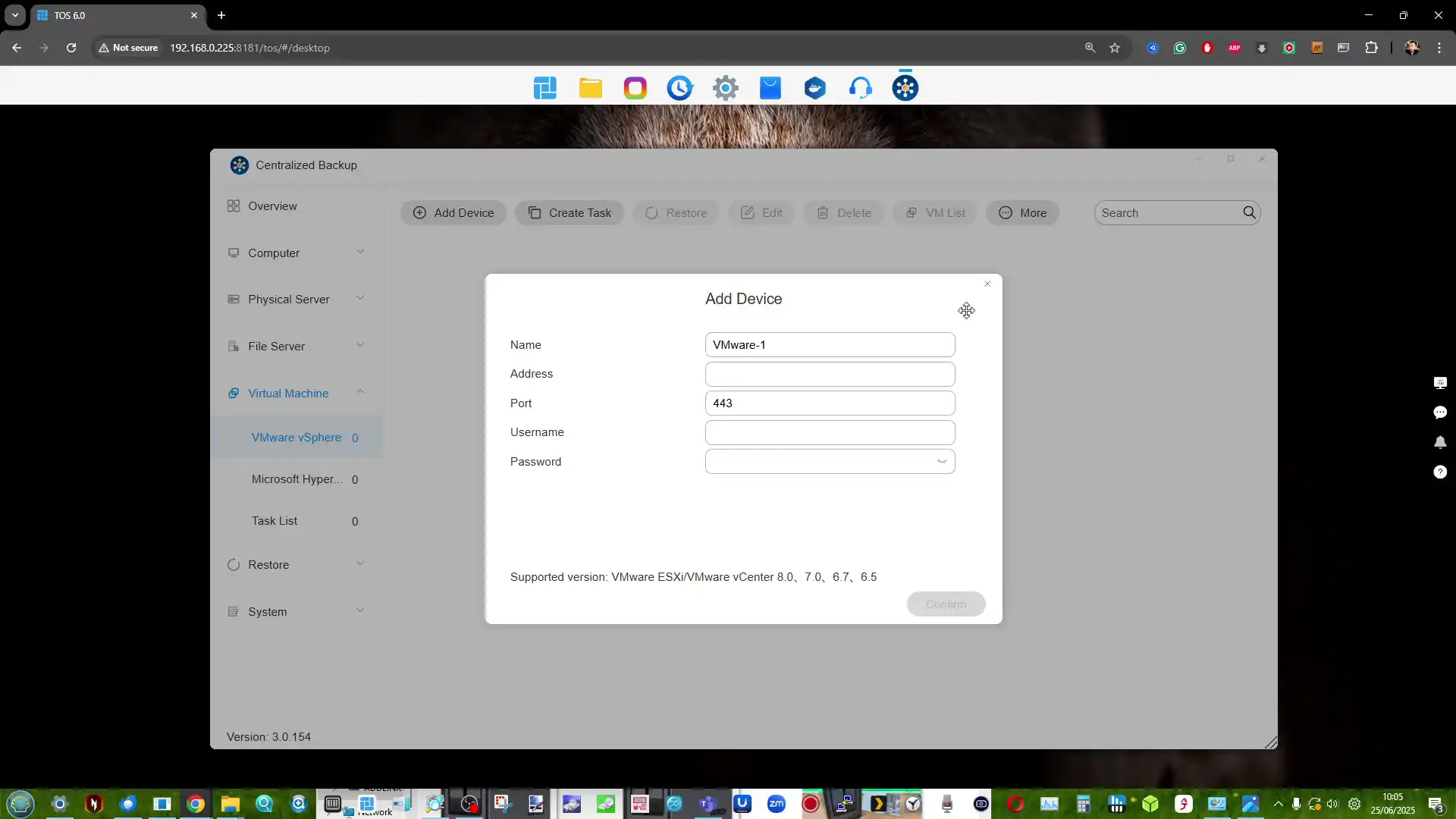Viewport: 1456px width, 819px height.
Task: Open the TOS chat bubble icon
Action: [x=1440, y=413]
